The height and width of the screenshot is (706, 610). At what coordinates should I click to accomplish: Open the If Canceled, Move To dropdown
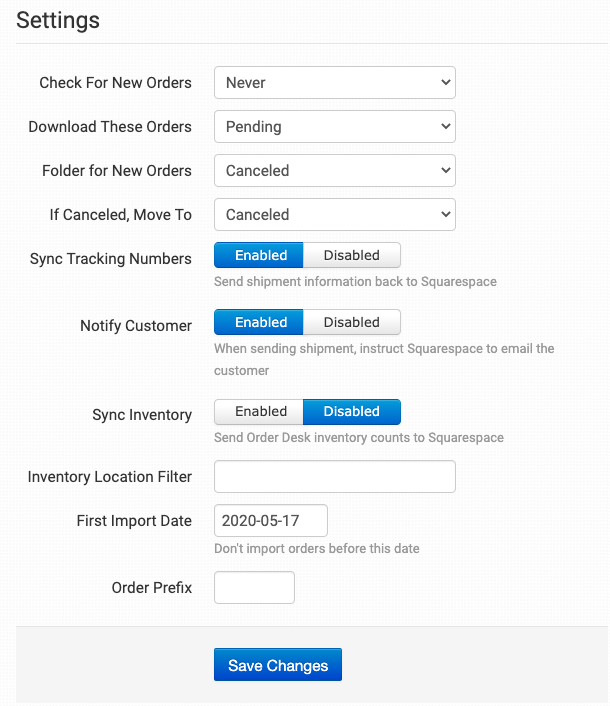tap(334, 215)
